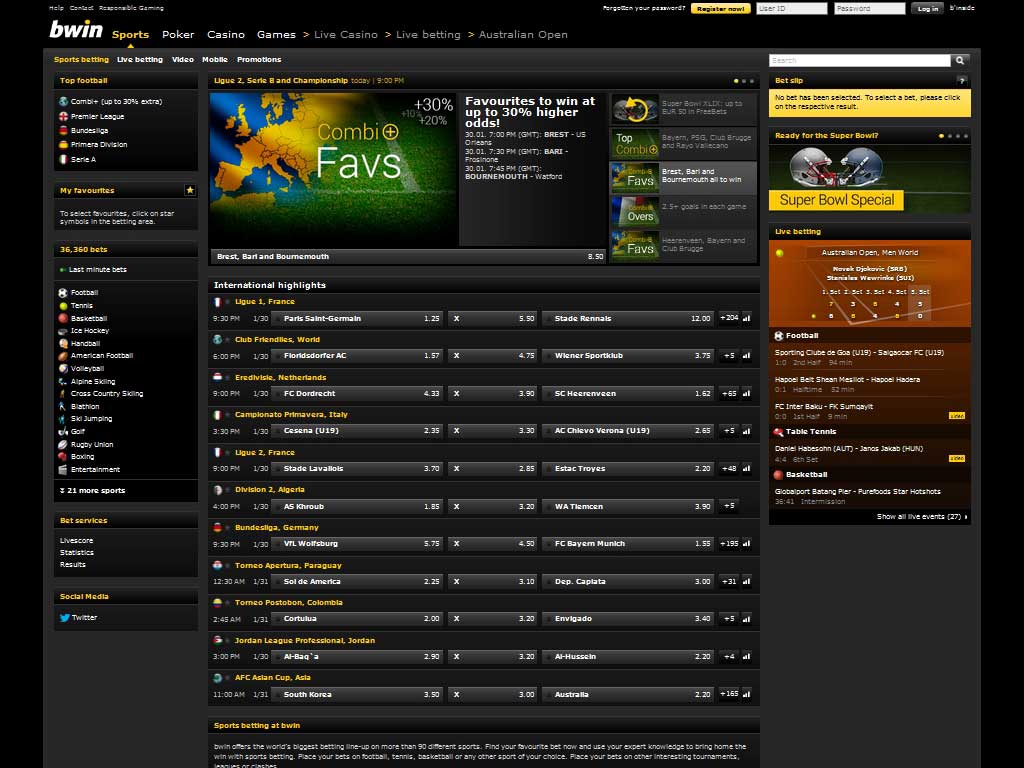
Task: Expand +31 more bets for Sol de America
Action: pyautogui.click(x=729, y=581)
